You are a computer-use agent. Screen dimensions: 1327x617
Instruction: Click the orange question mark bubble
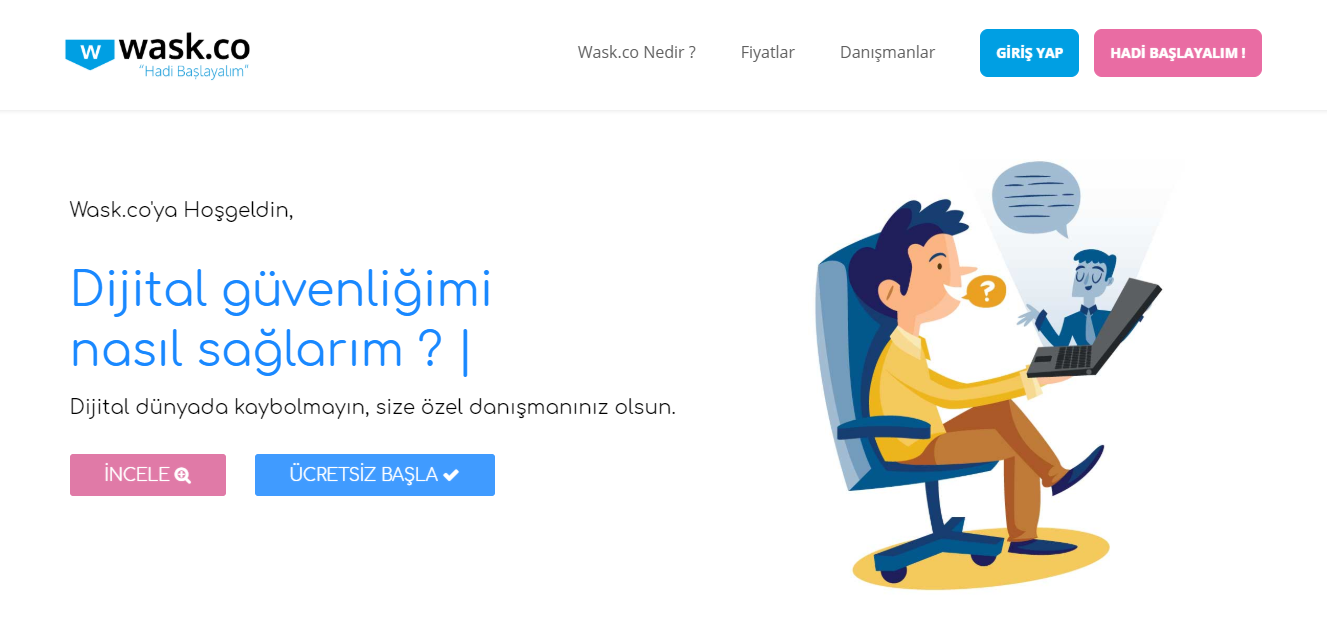(984, 291)
